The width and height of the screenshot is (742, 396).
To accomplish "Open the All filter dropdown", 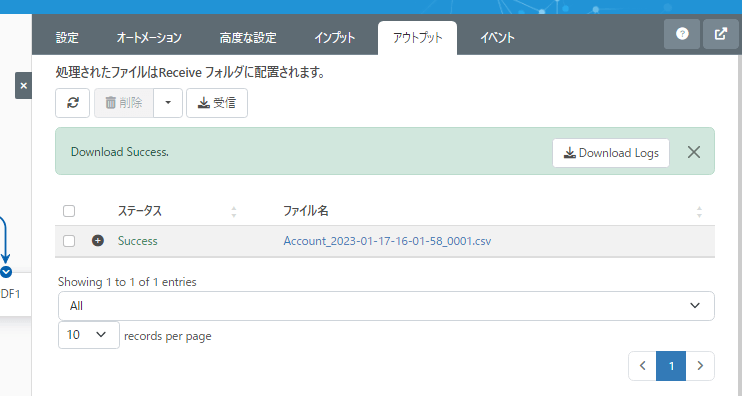I will 386,306.
